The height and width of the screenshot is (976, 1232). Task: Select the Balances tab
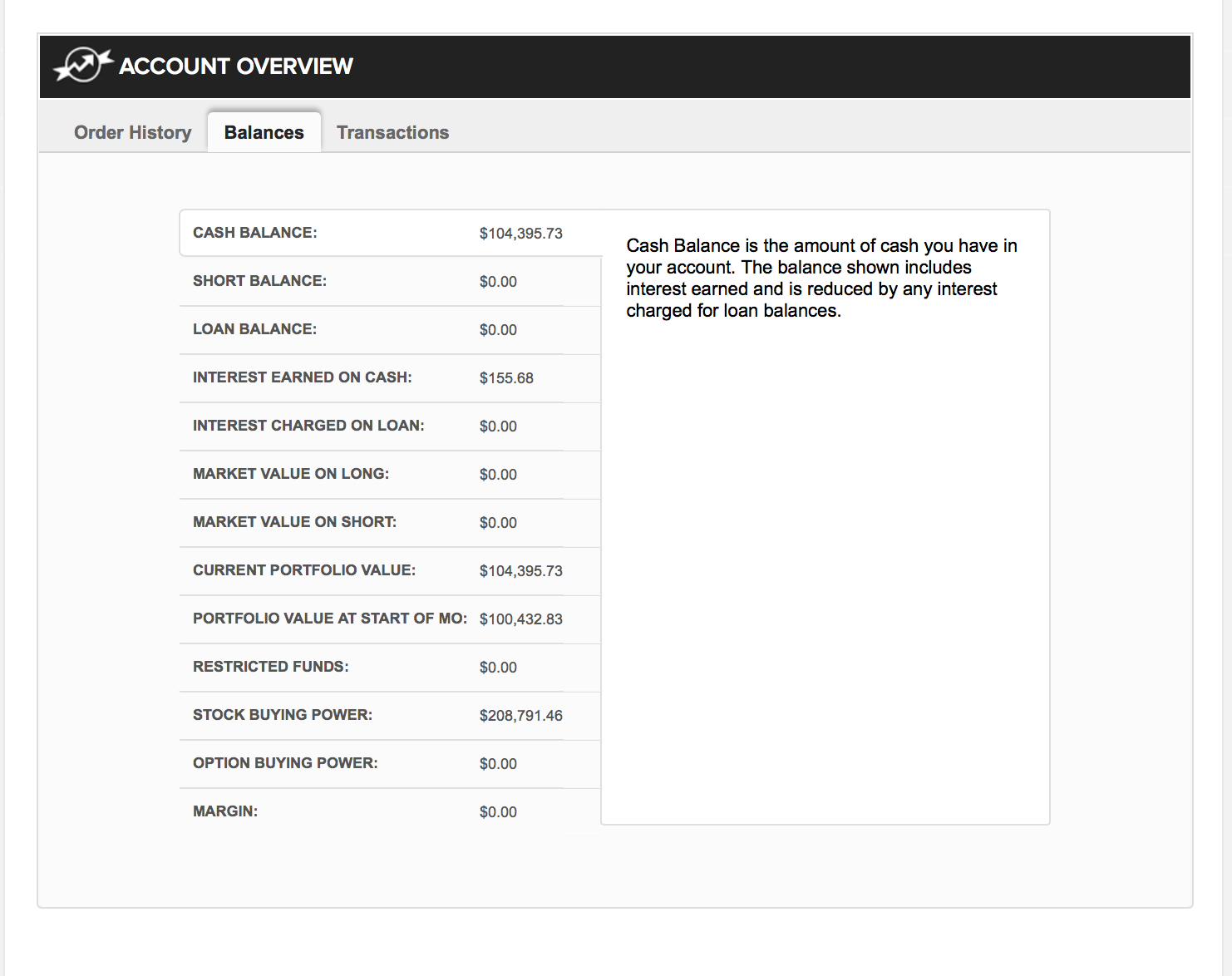[x=264, y=133]
